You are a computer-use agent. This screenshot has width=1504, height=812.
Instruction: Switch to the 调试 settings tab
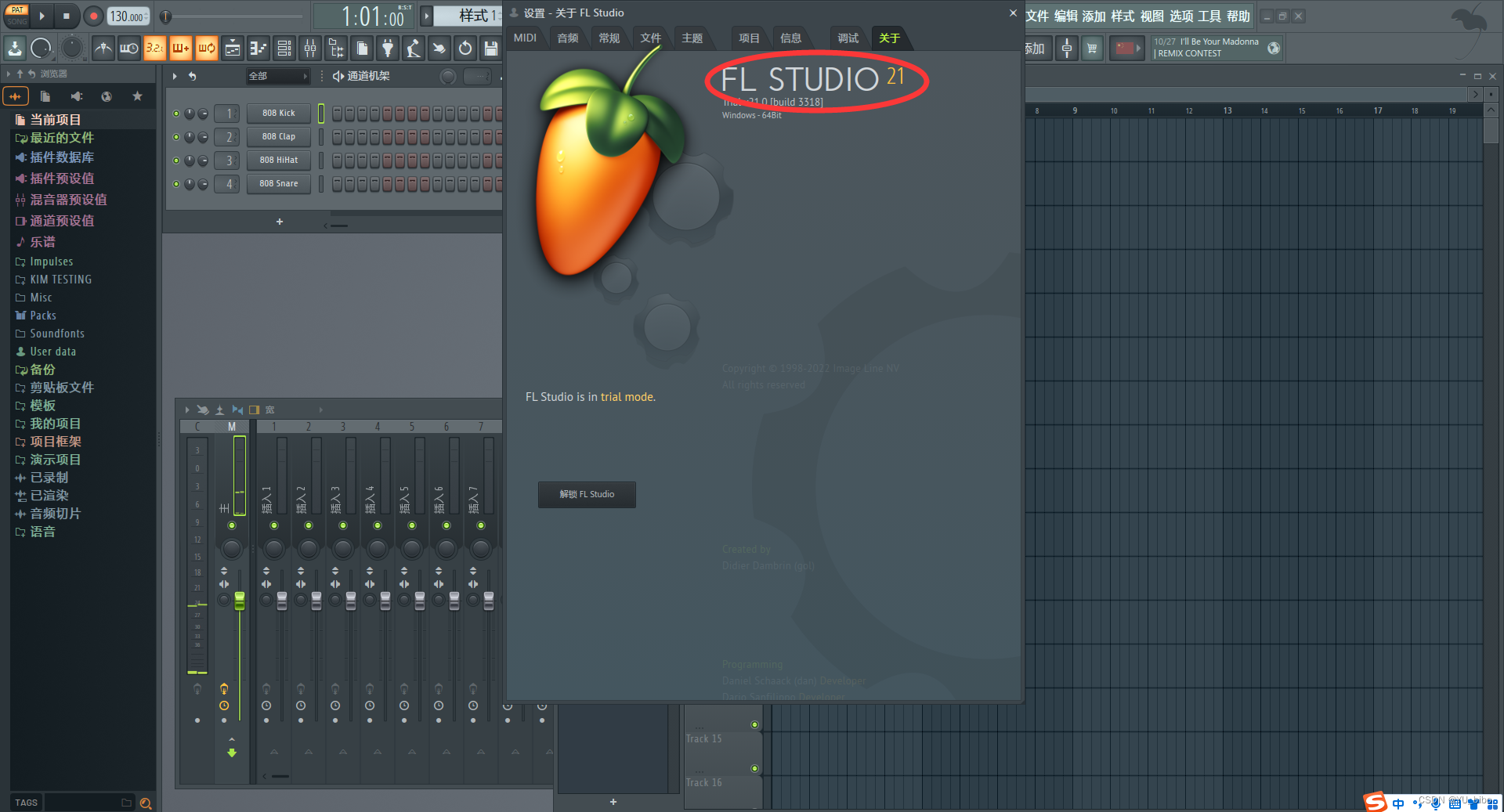(x=848, y=38)
